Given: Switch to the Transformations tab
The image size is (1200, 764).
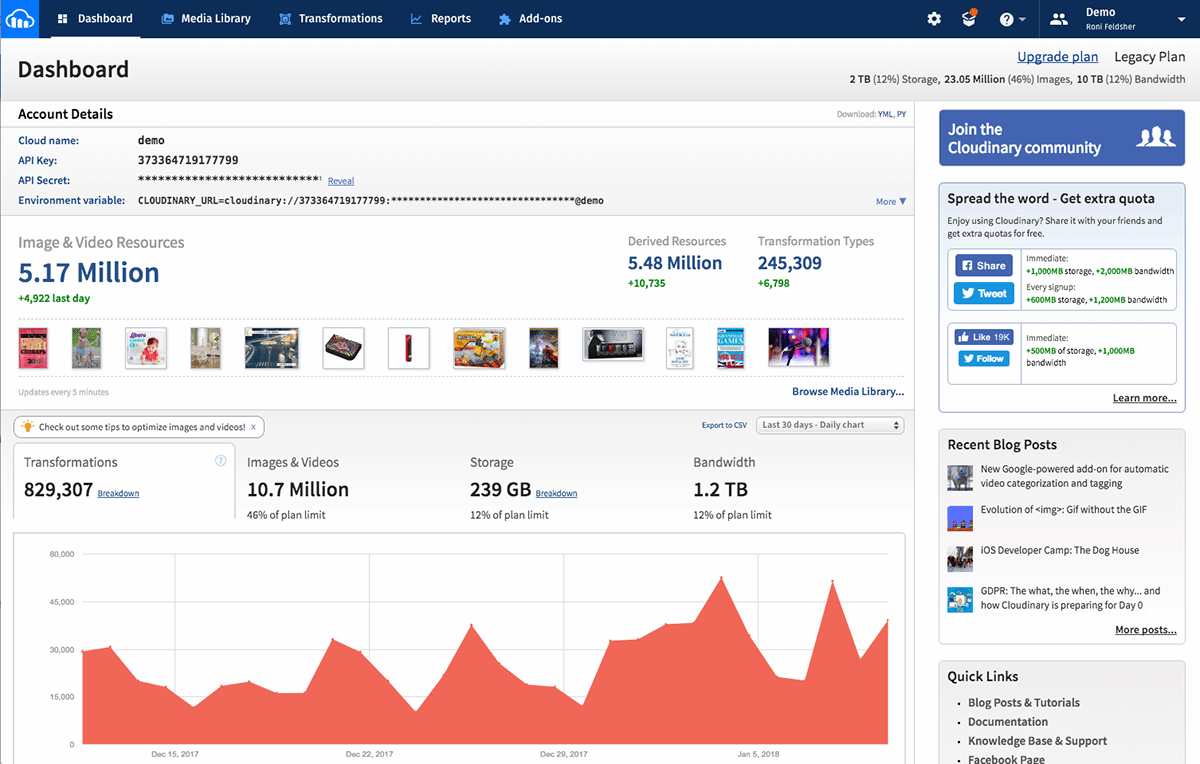Looking at the screenshot, I should (x=331, y=18).
